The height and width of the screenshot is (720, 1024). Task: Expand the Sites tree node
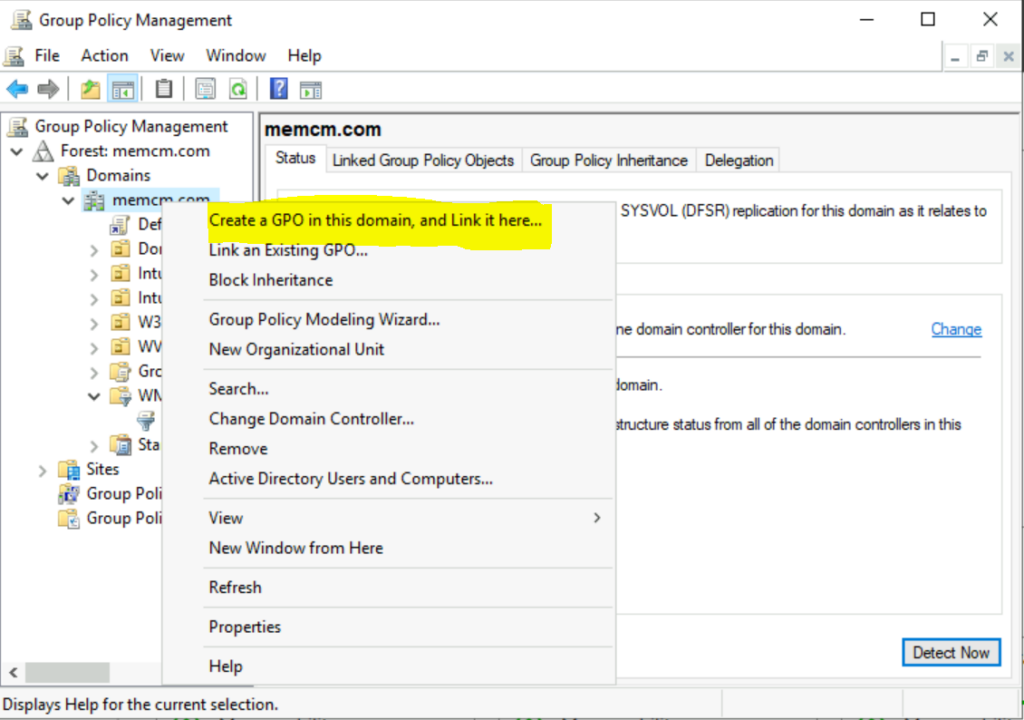click(42, 470)
